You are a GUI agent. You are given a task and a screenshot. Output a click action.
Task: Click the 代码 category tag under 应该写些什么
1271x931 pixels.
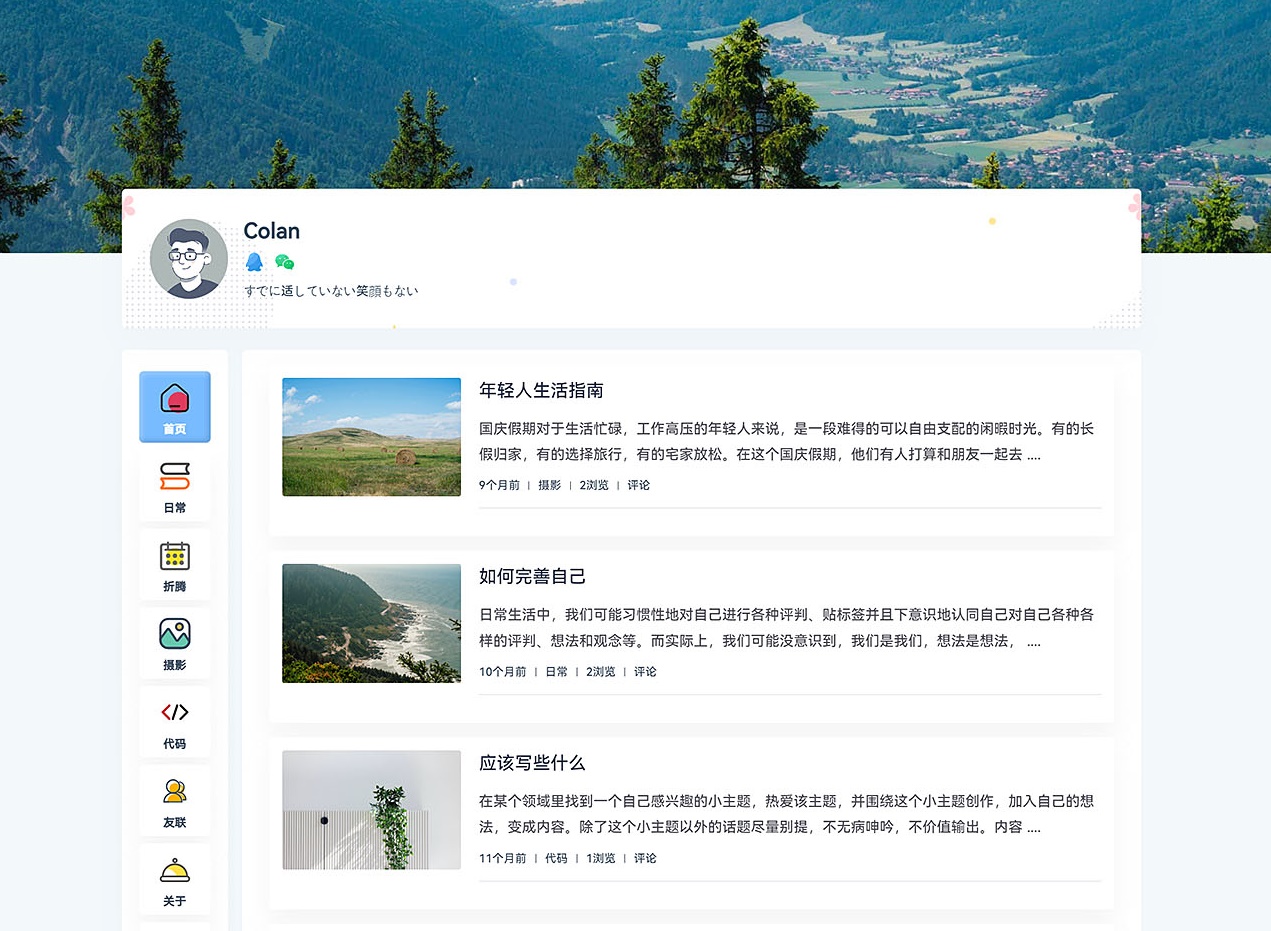556,858
